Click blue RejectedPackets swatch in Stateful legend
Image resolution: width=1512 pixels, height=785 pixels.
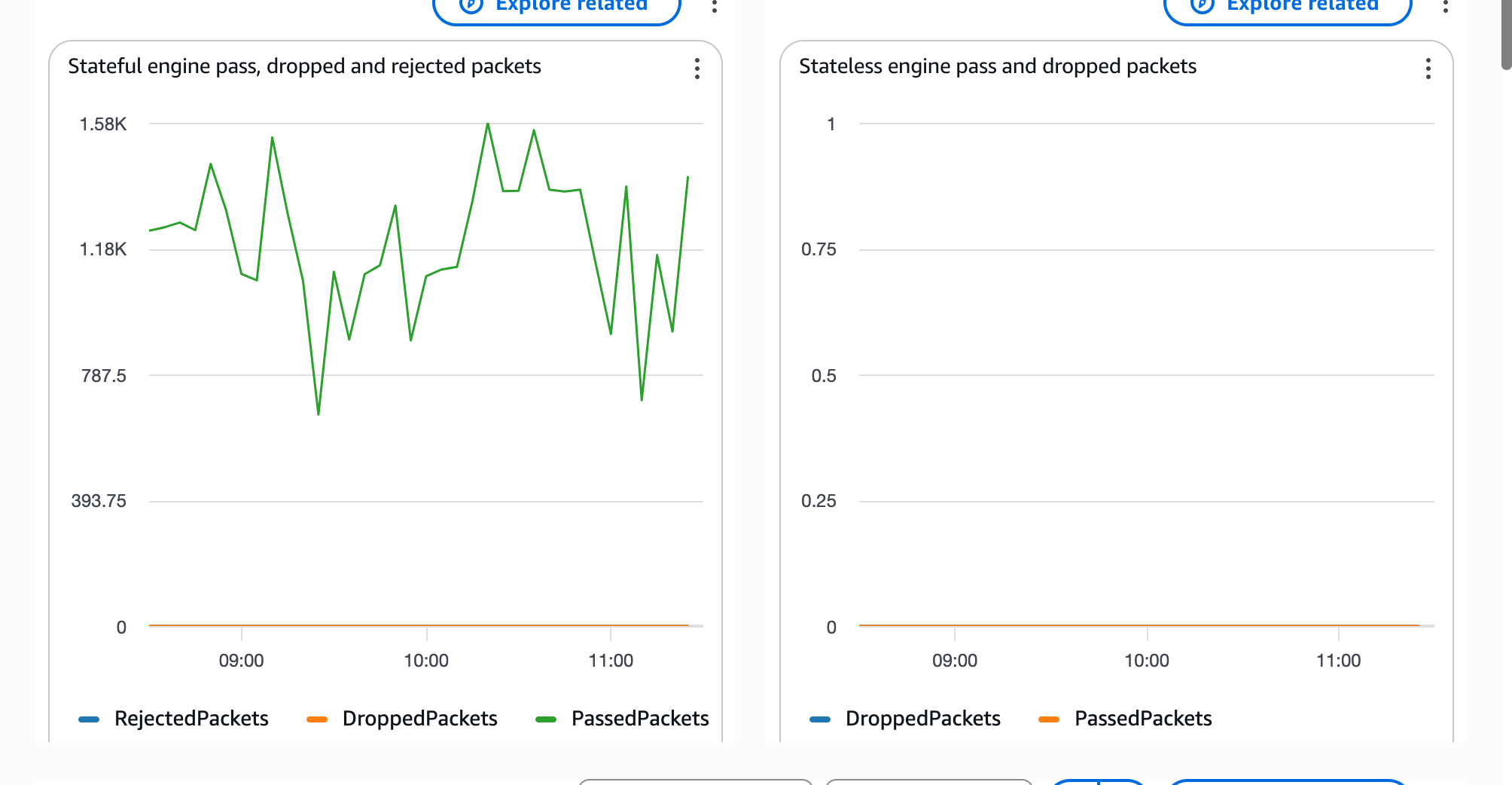pyautogui.click(x=89, y=719)
